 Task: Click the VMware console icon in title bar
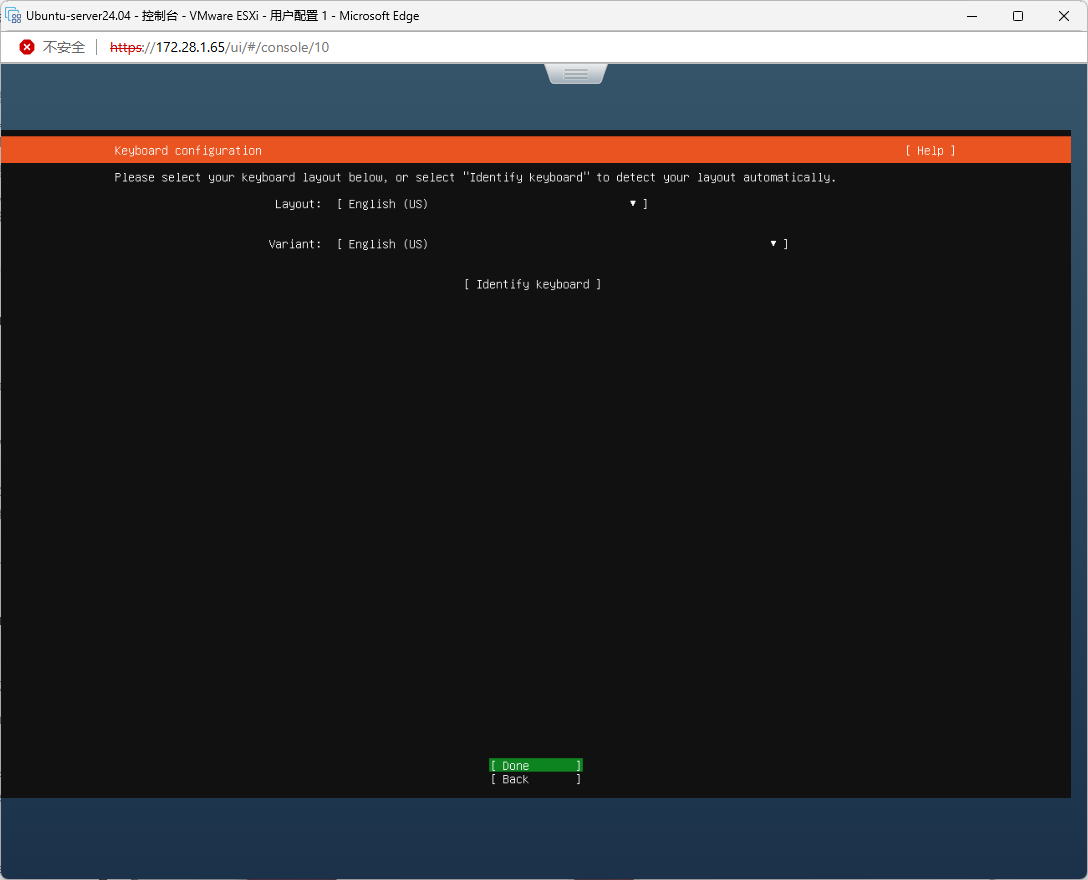point(14,16)
